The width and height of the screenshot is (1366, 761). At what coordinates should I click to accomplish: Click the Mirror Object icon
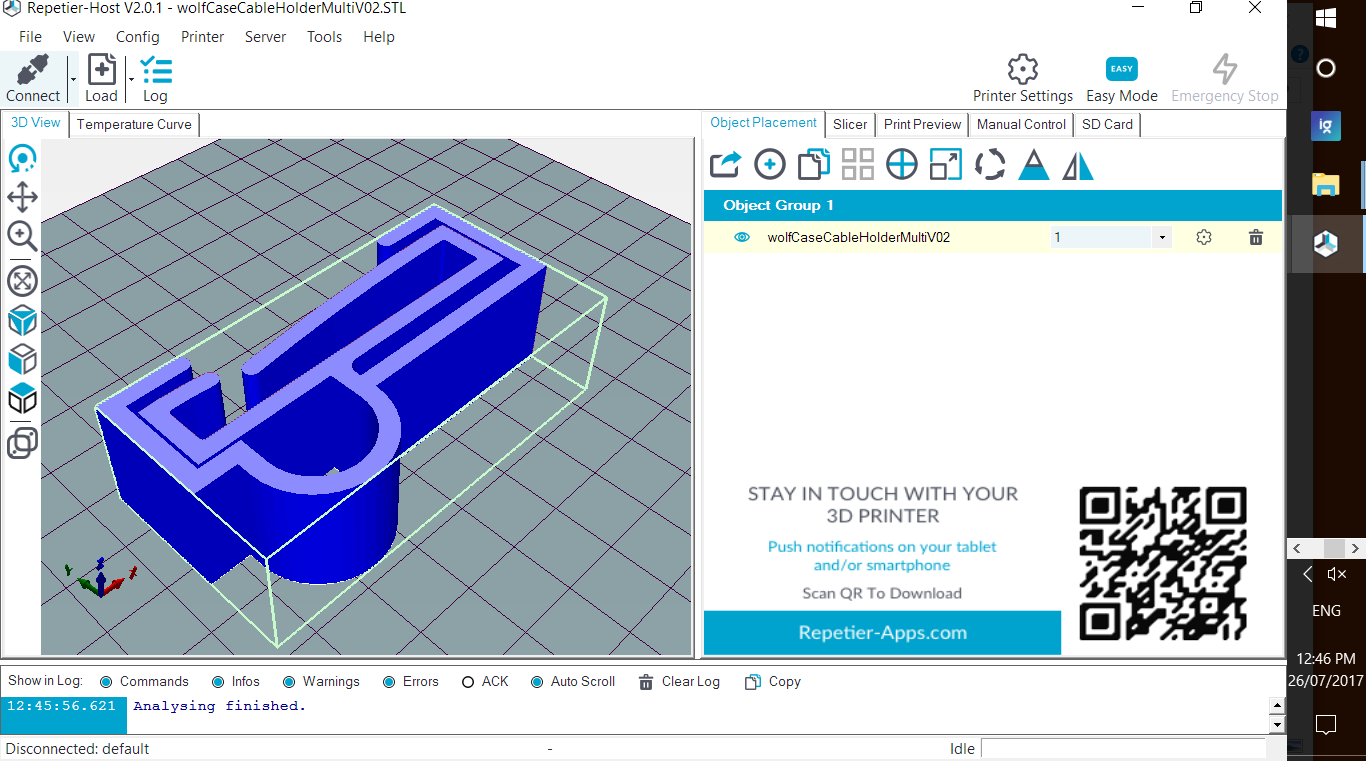point(1077,164)
